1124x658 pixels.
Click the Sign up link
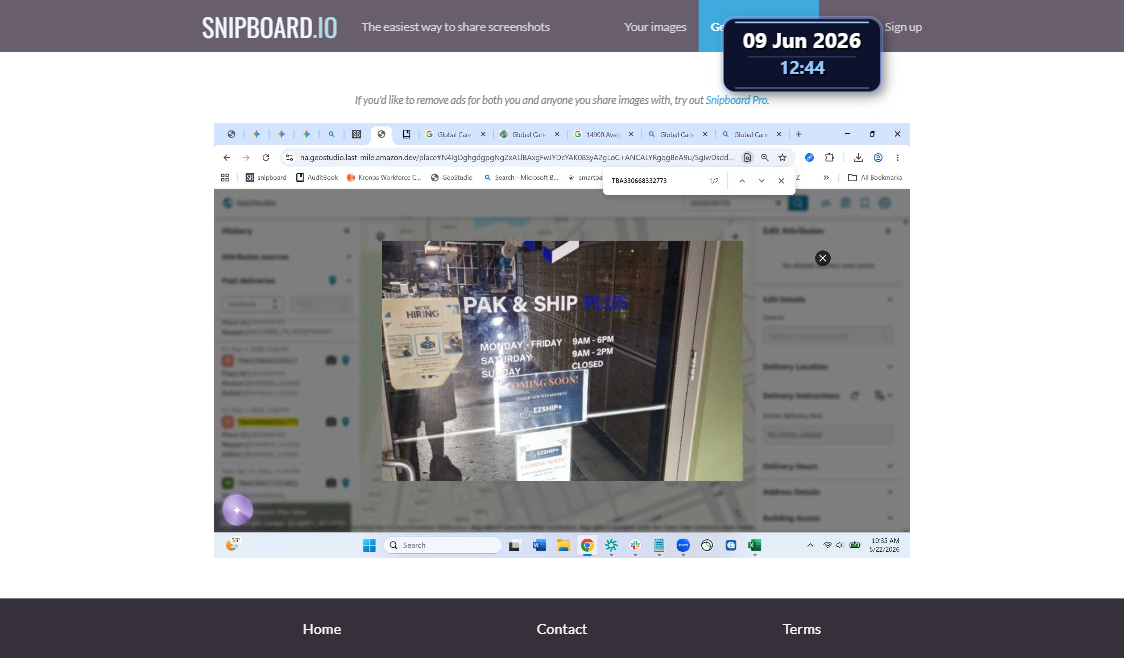click(903, 27)
